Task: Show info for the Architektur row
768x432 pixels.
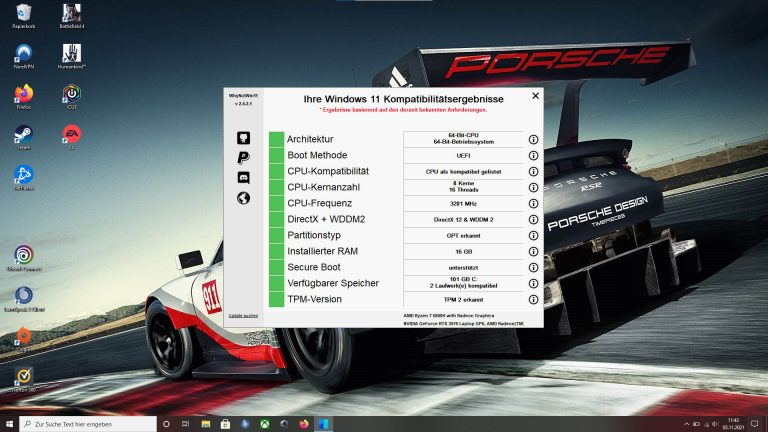Action: (x=533, y=140)
